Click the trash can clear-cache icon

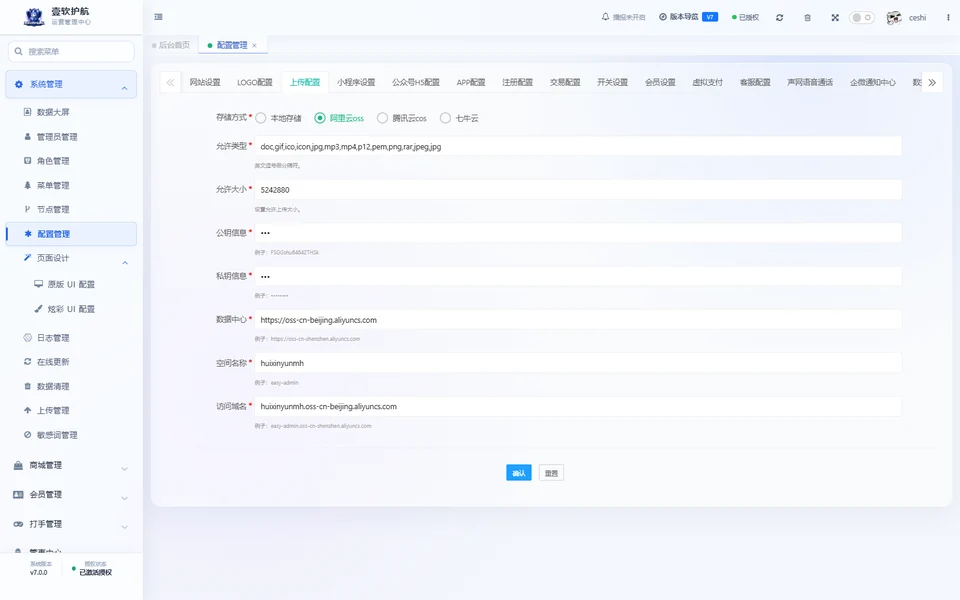[x=808, y=18]
